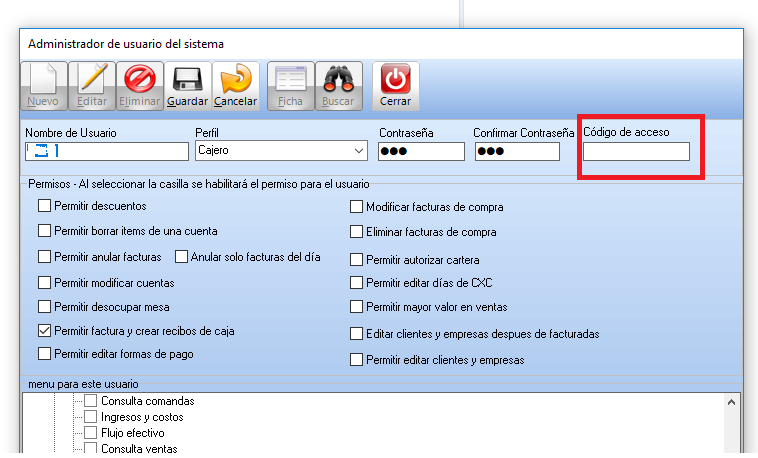The image size is (758, 458).
Task: Enable Permitir autorizar cartera
Action: (x=356, y=260)
